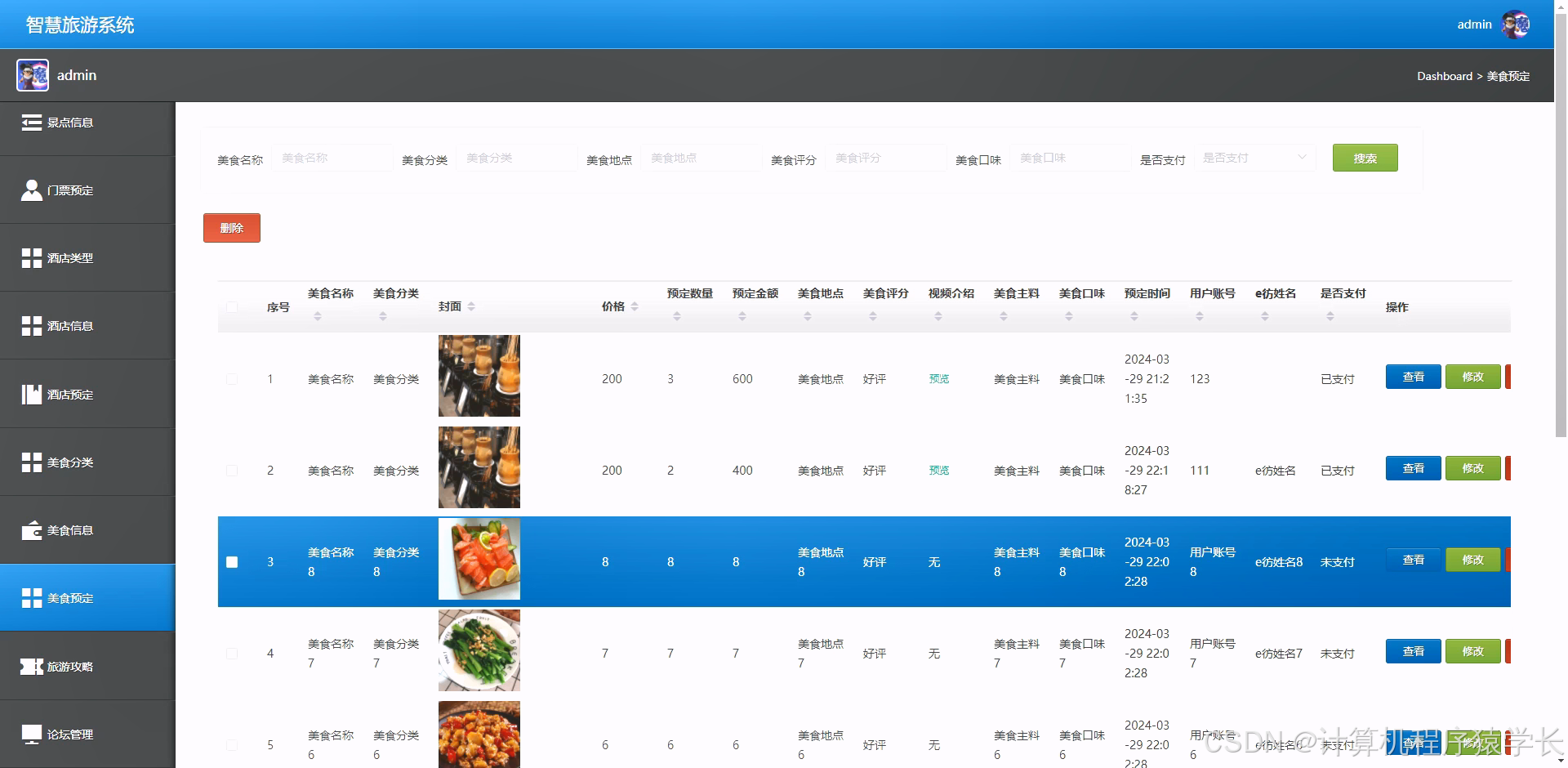Screen dimensions: 1568x768
Task: Check the checkbox for row 1
Action: (232, 379)
